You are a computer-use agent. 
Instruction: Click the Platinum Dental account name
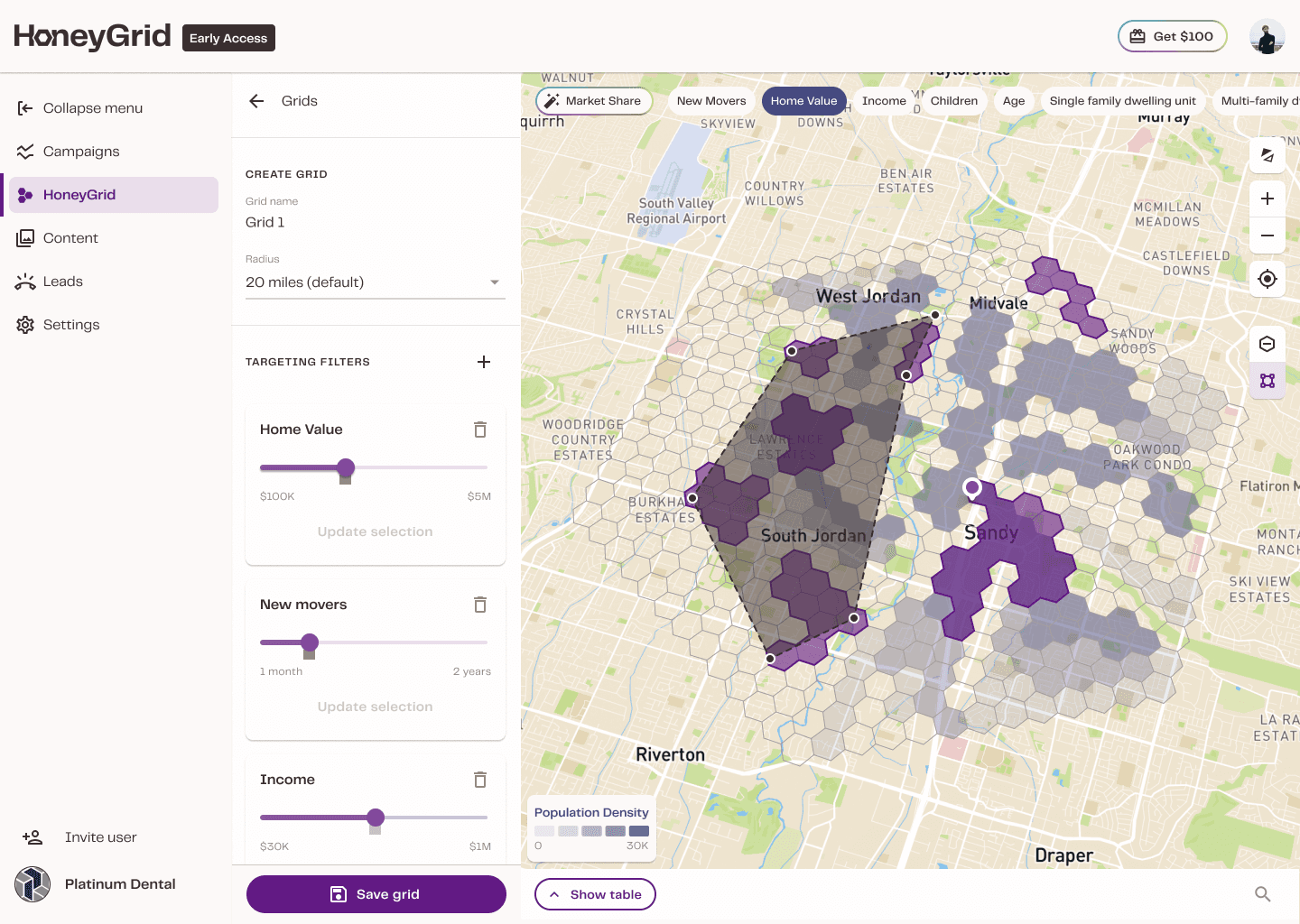pyautogui.click(x=120, y=884)
